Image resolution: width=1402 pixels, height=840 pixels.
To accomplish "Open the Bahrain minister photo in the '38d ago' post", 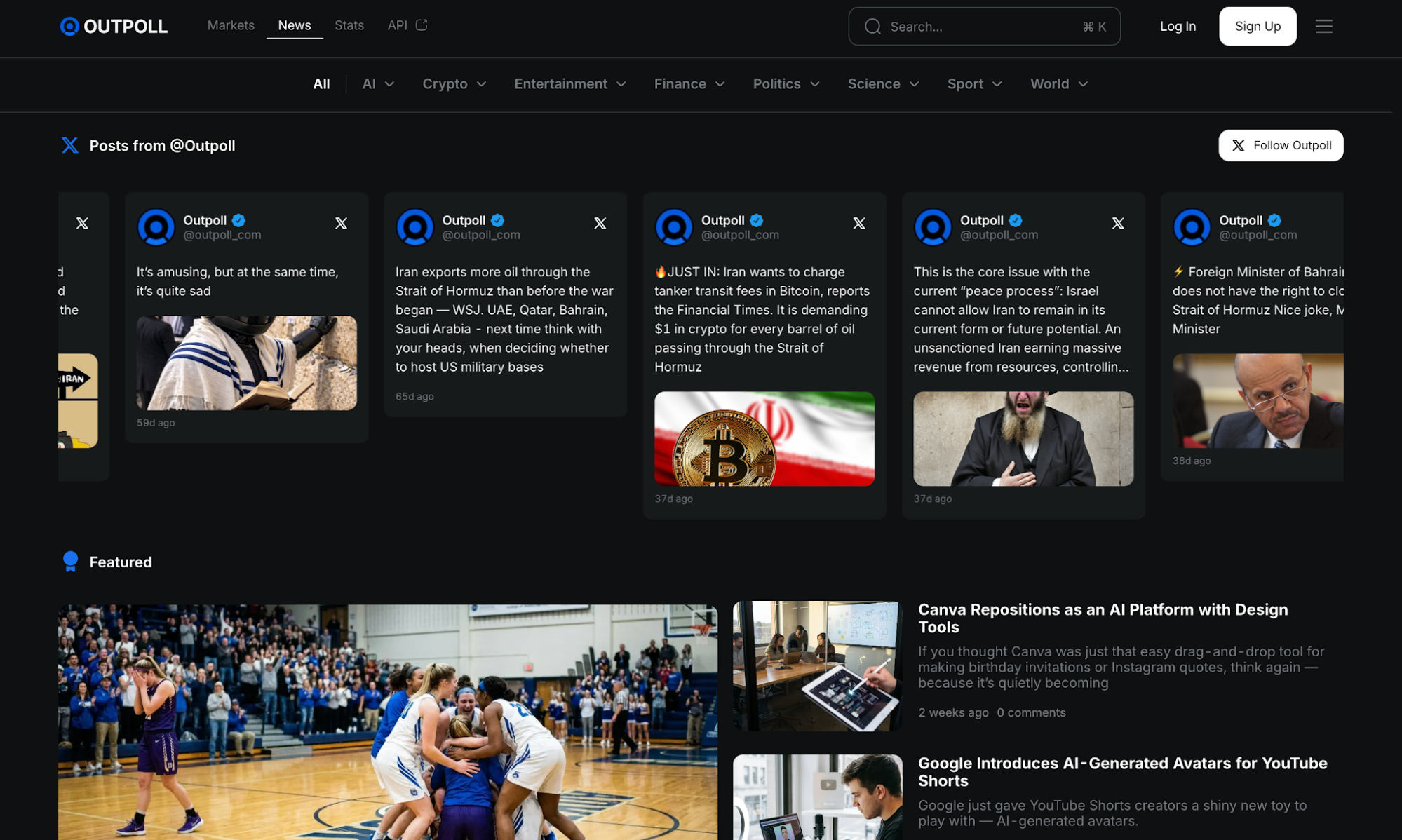I will pyautogui.click(x=1258, y=400).
